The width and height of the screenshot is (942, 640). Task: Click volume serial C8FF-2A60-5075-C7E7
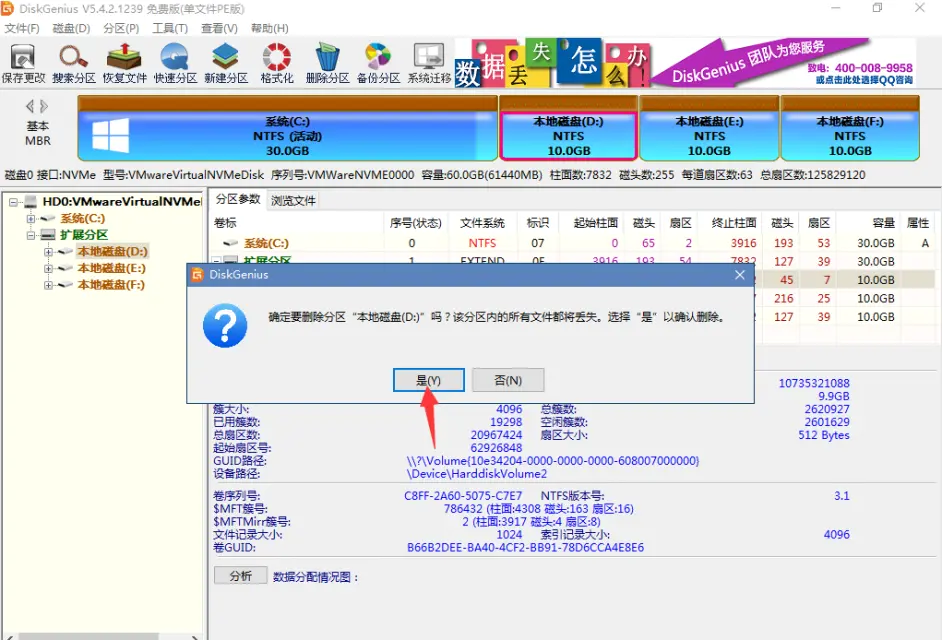click(x=463, y=496)
